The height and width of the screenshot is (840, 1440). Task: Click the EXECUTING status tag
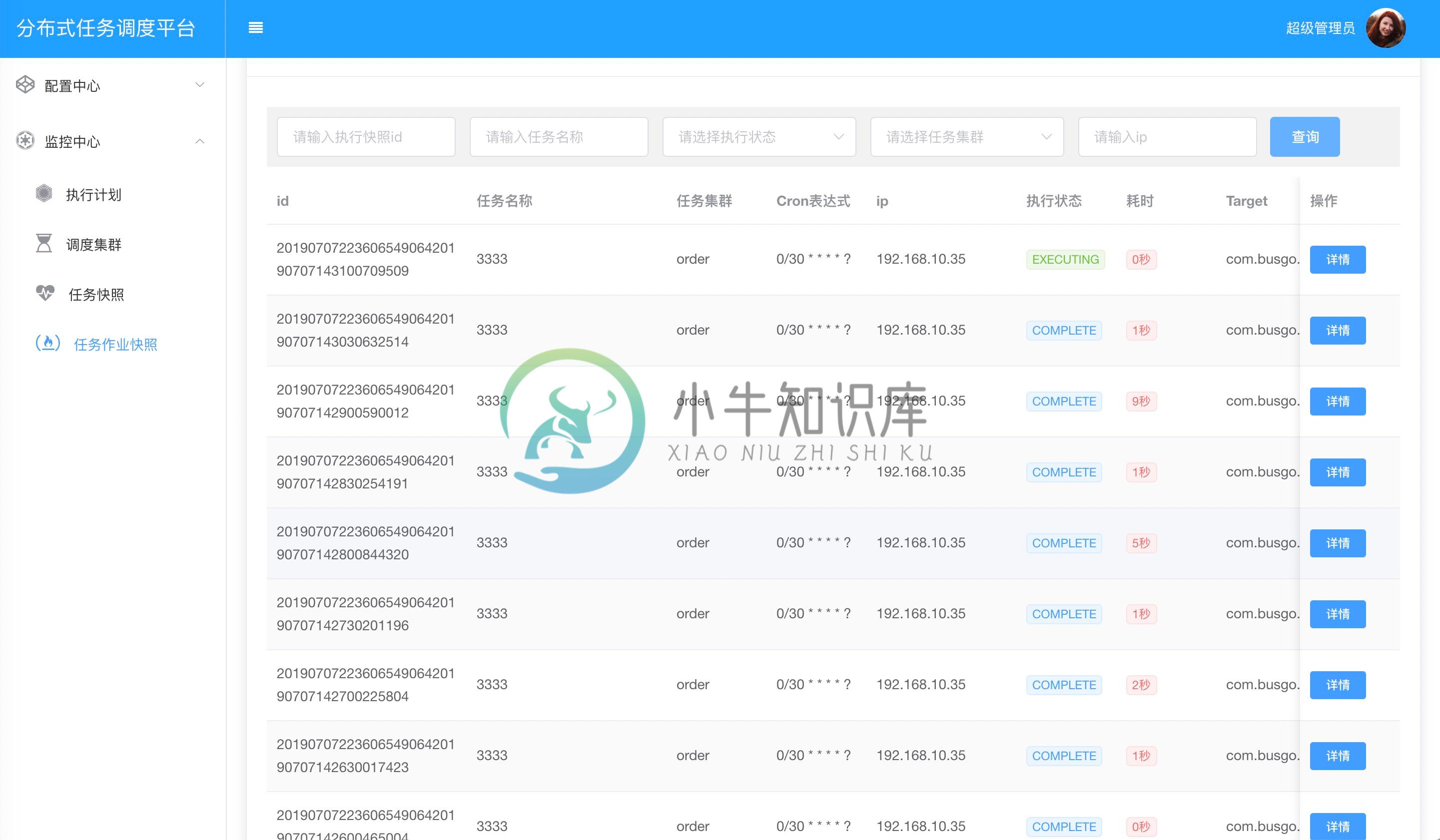pos(1065,260)
